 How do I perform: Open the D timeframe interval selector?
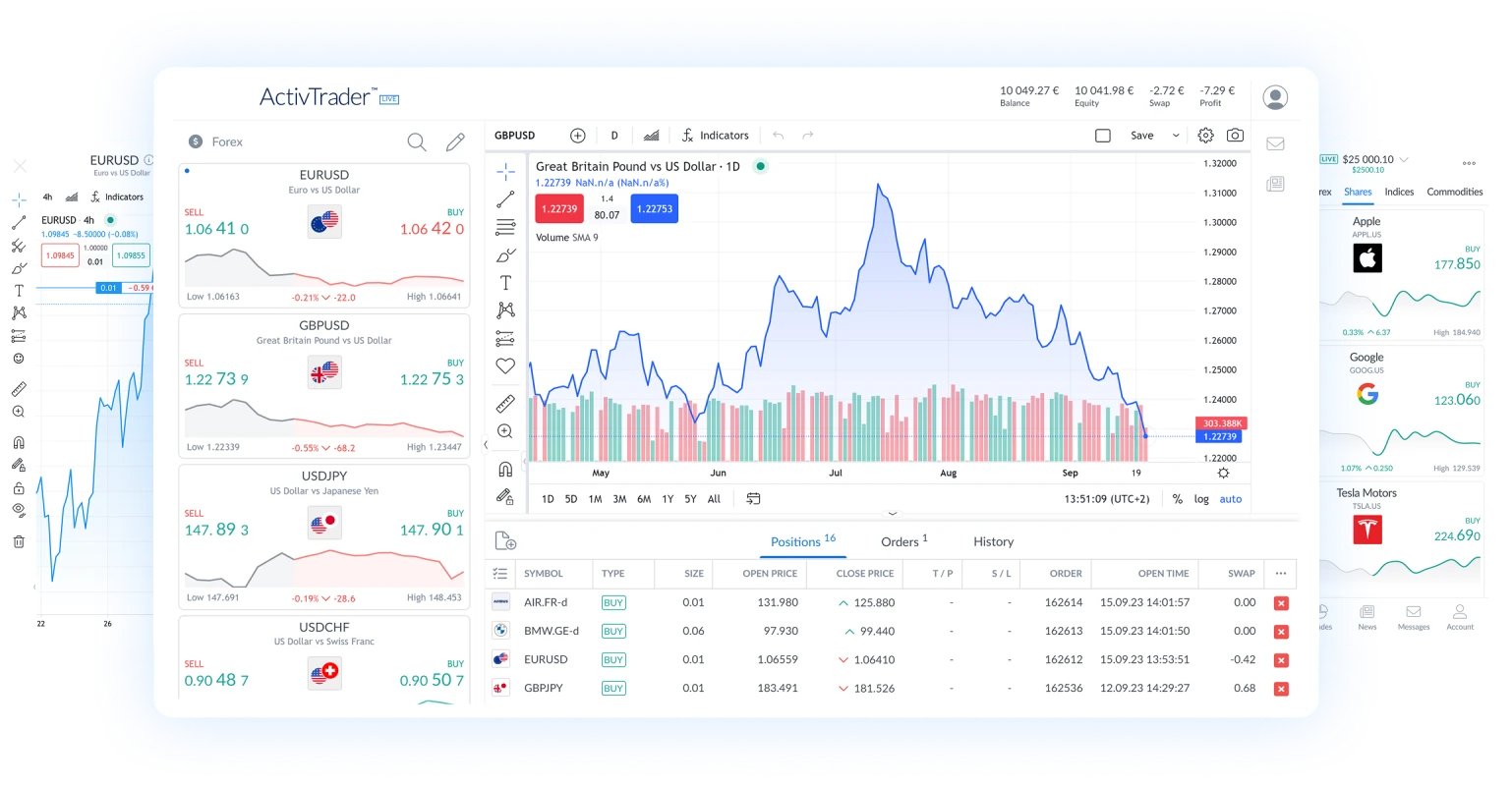pyautogui.click(x=614, y=136)
